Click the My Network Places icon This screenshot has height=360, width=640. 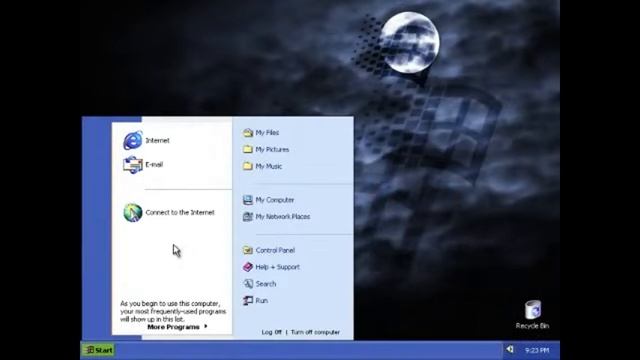[248, 217]
